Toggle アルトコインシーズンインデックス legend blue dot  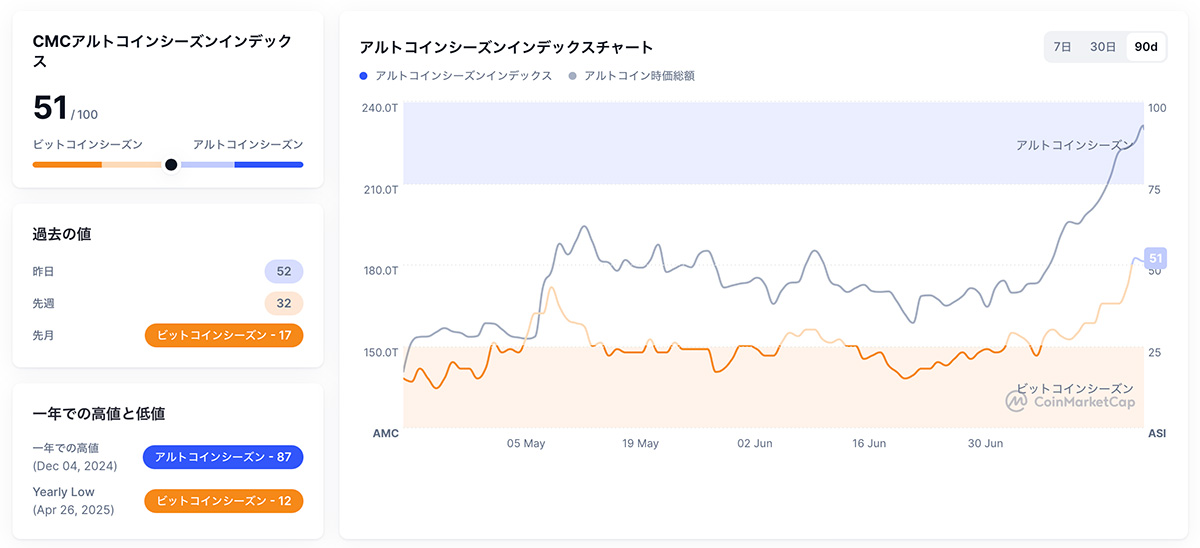[x=364, y=76]
